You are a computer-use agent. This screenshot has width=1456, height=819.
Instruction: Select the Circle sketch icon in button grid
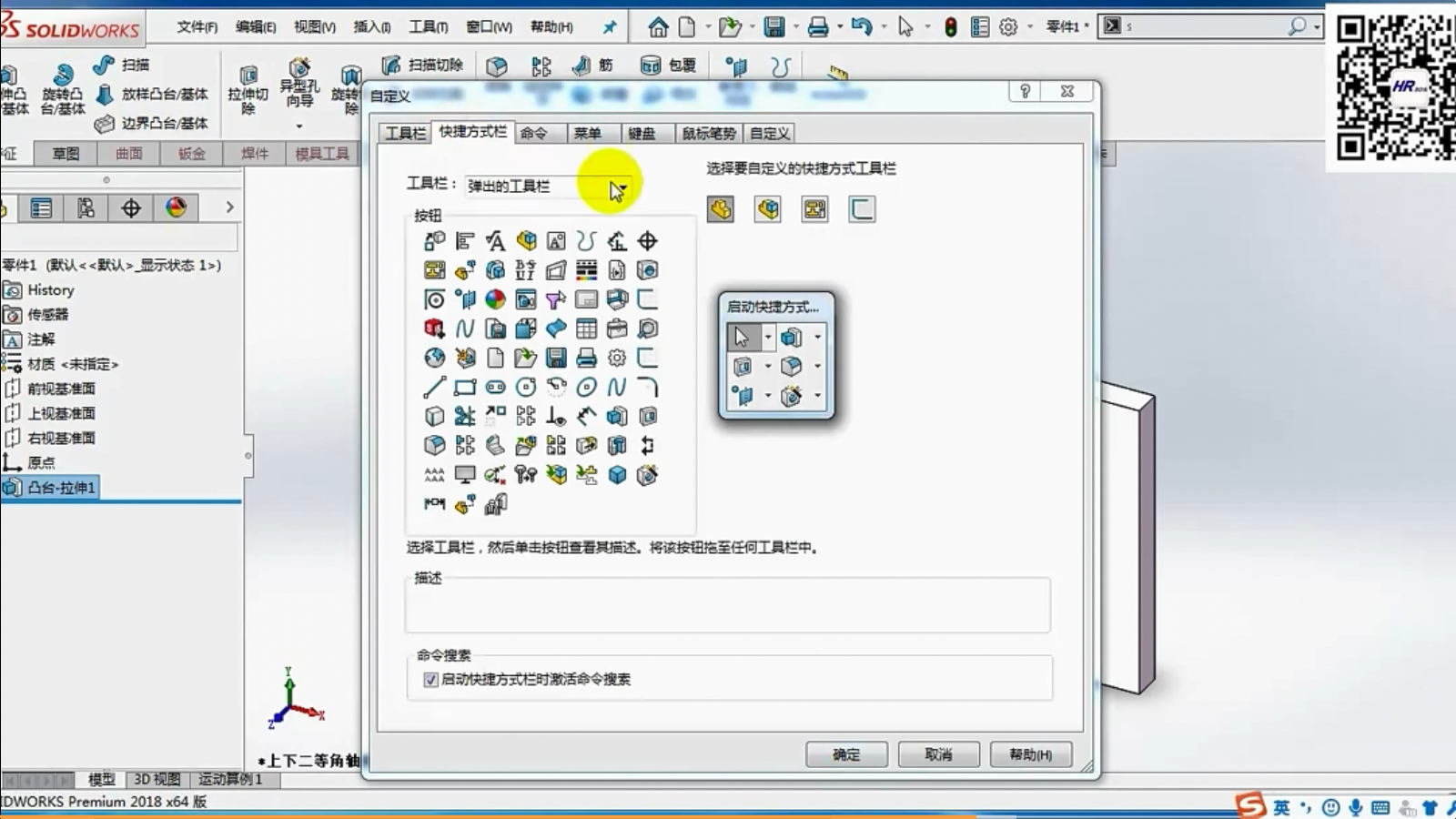(526, 387)
